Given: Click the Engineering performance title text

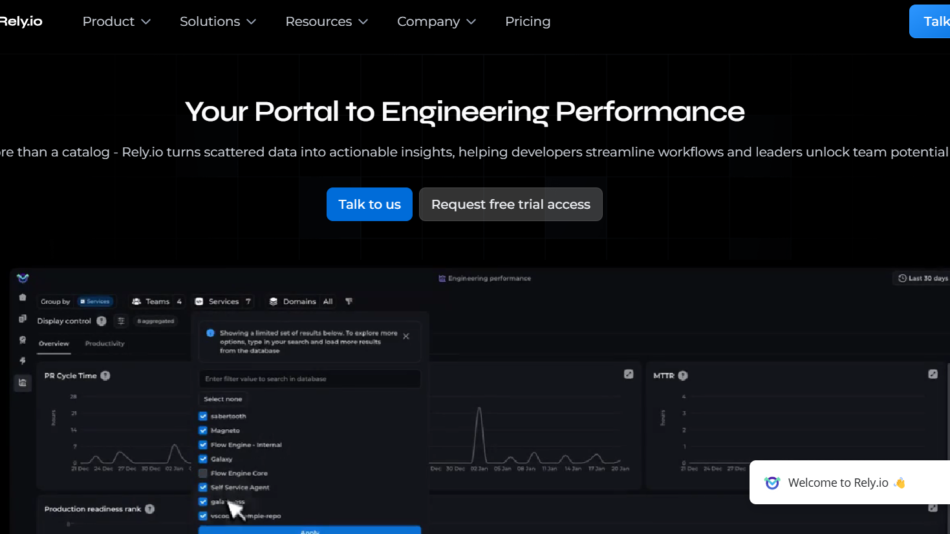Looking at the screenshot, I should (490, 279).
